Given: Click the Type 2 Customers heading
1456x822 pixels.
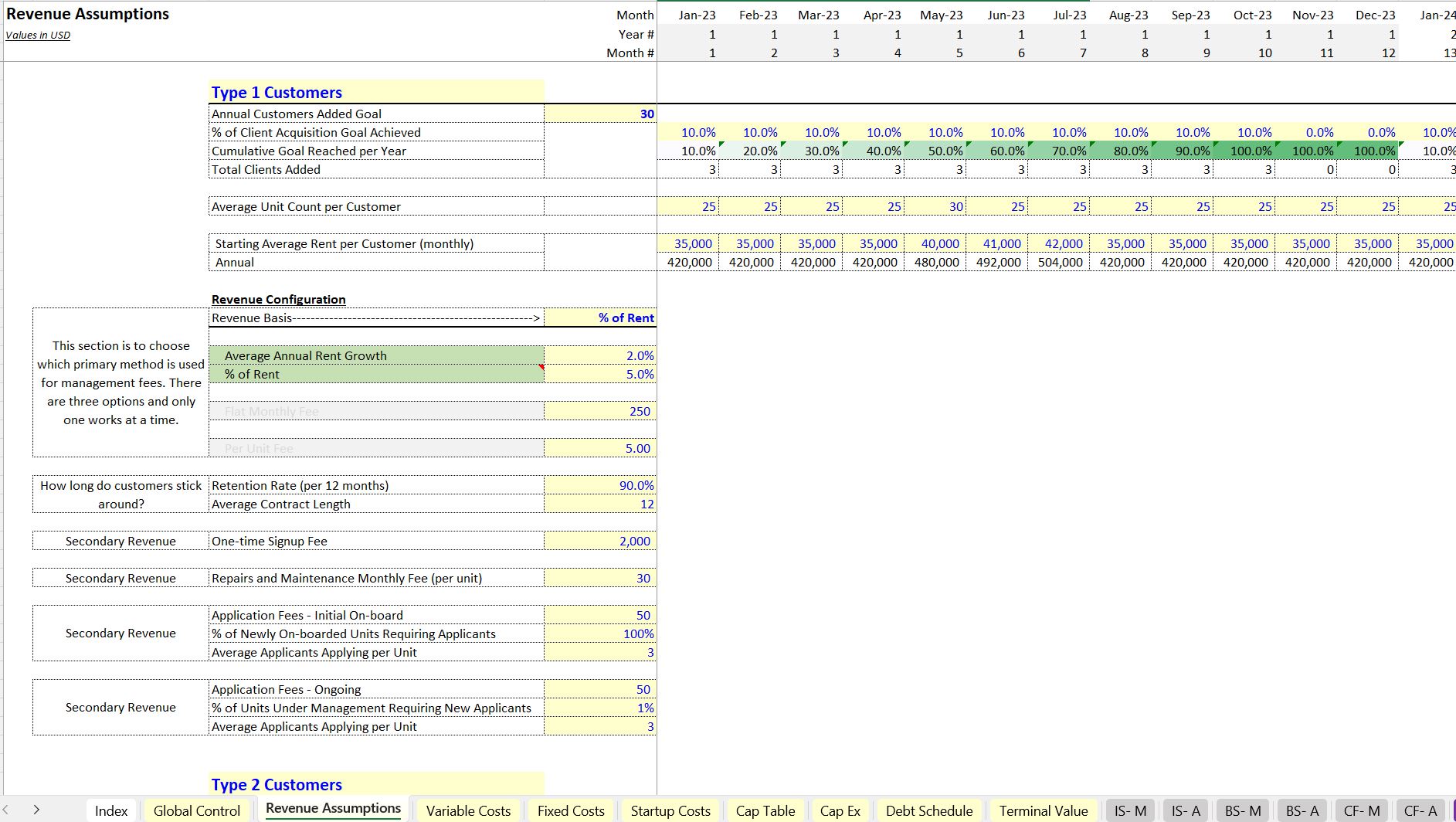Looking at the screenshot, I should click(276, 784).
